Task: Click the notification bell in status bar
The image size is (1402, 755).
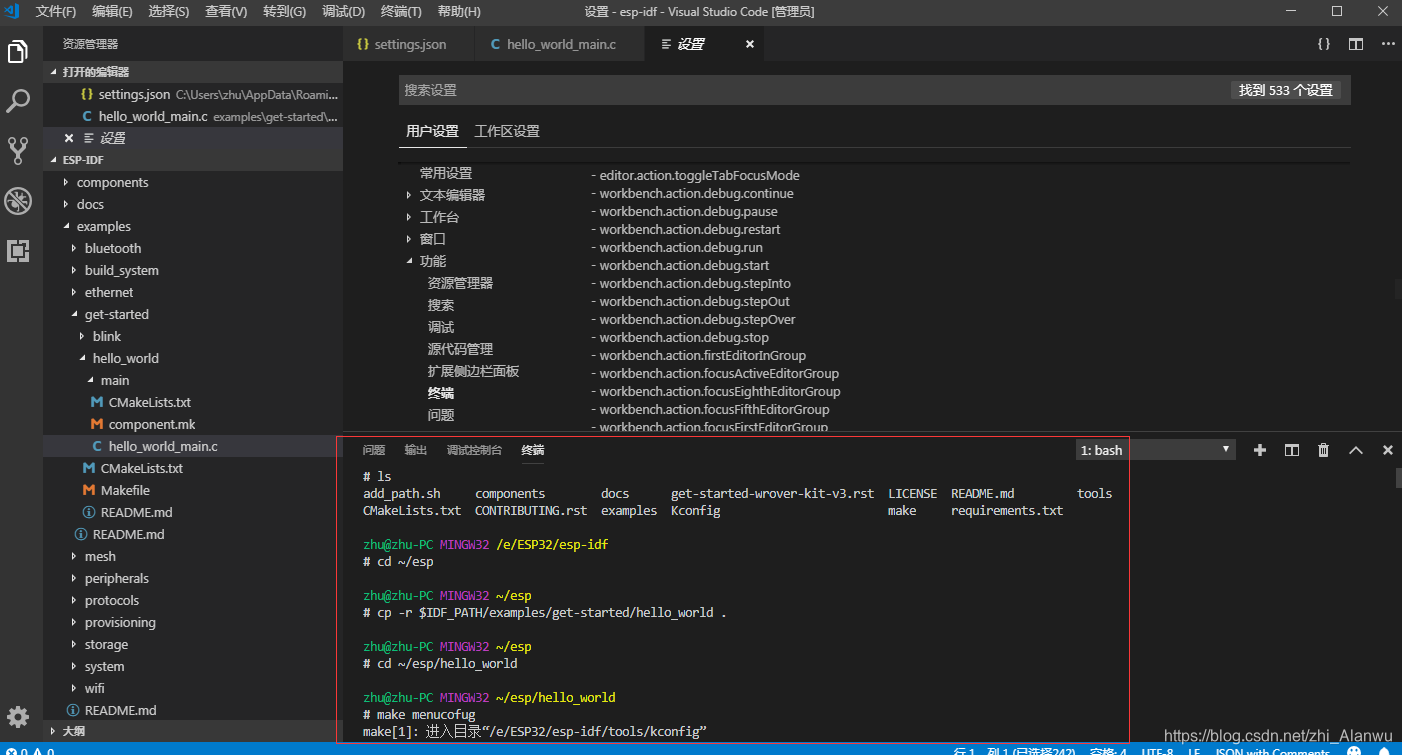Action: point(1384,752)
